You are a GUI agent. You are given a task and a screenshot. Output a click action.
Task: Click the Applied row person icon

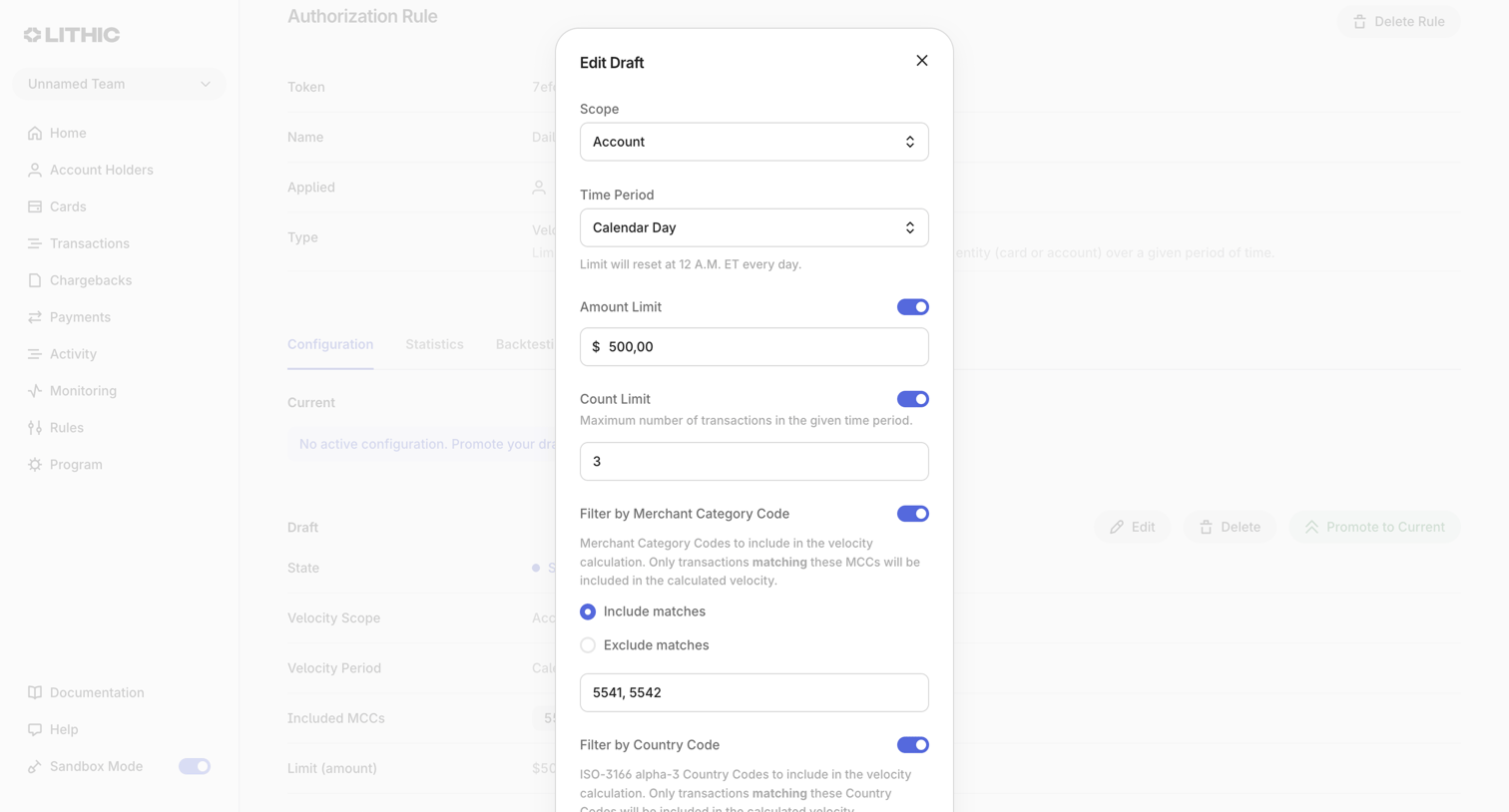click(539, 187)
